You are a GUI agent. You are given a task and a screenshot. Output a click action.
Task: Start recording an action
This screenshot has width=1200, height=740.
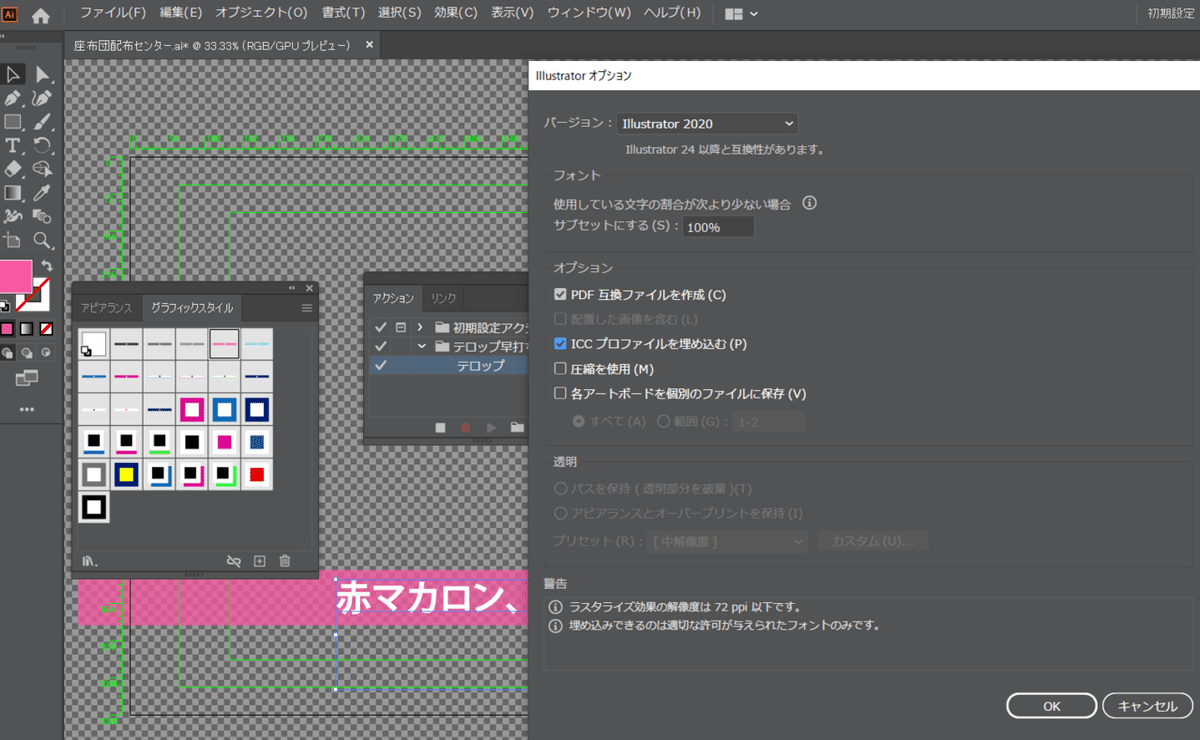465,428
